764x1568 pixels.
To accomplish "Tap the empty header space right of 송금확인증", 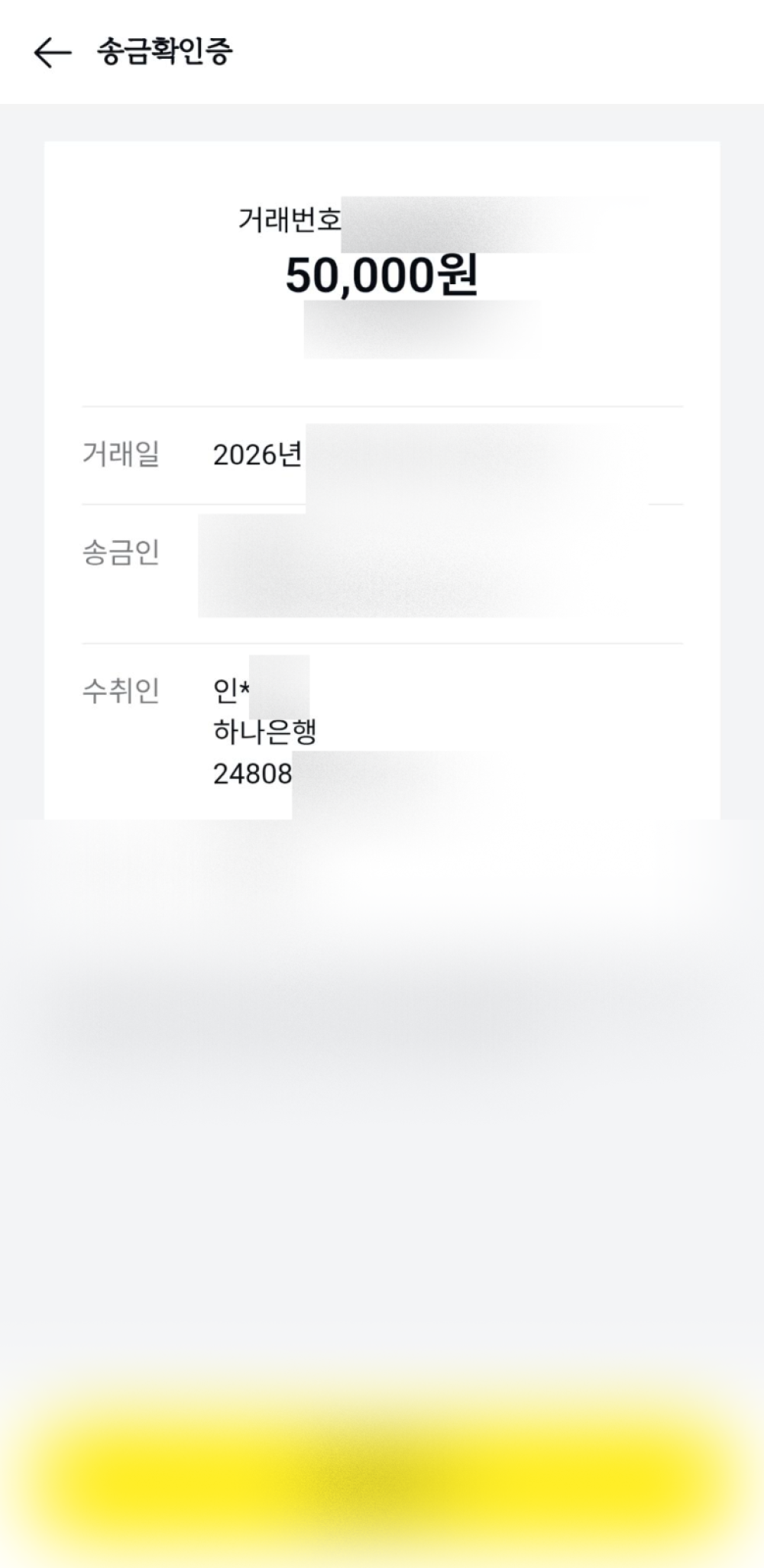I will [497, 52].
